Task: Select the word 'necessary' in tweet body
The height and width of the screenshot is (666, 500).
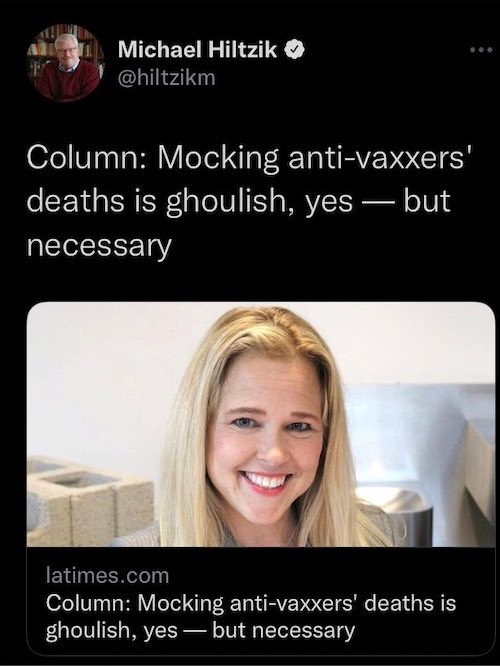Action: 99,246
